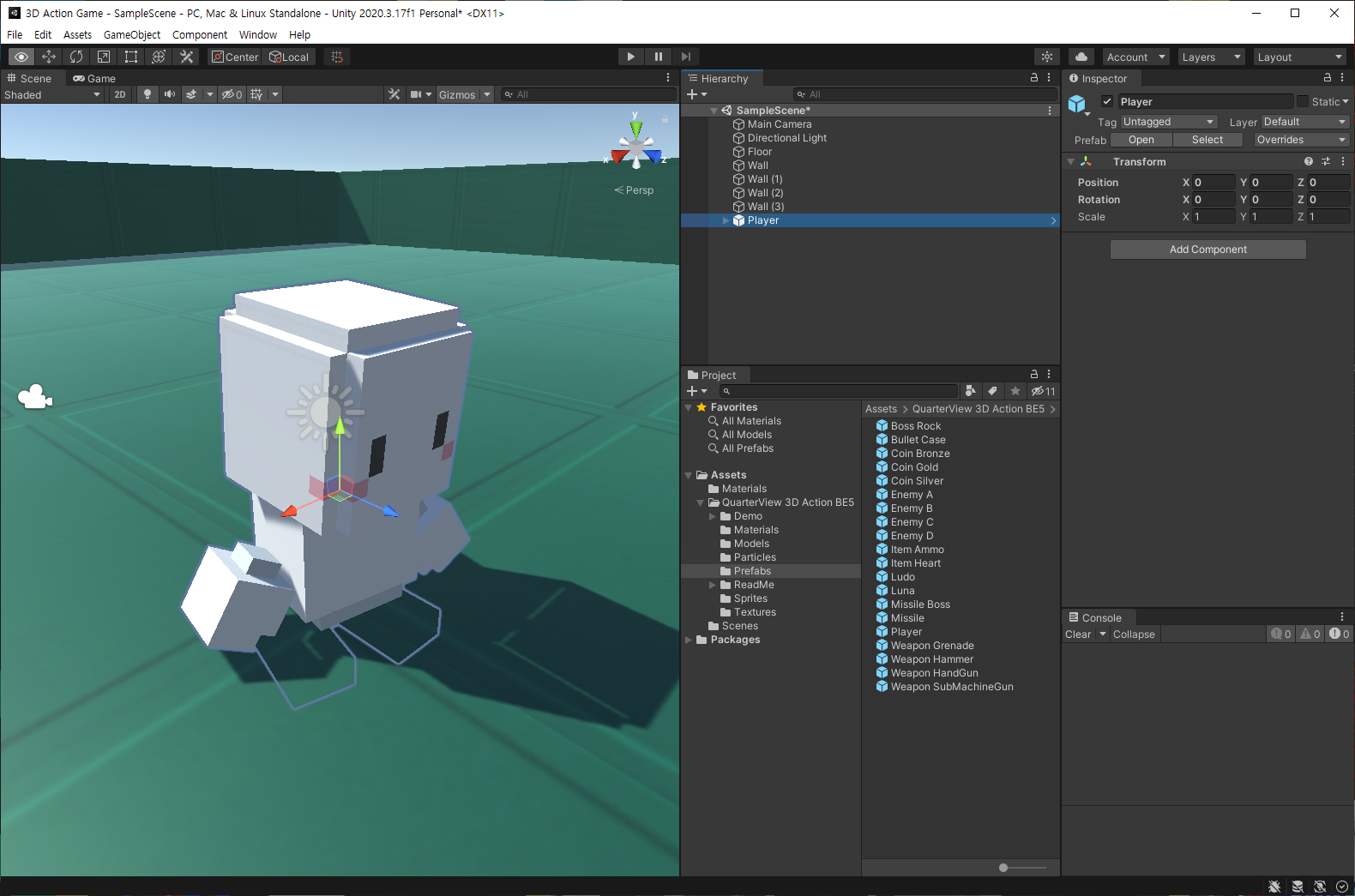Lock the Hierarchy panel
Image resolution: width=1355 pixels, height=896 pixels.
point(1034,77)
